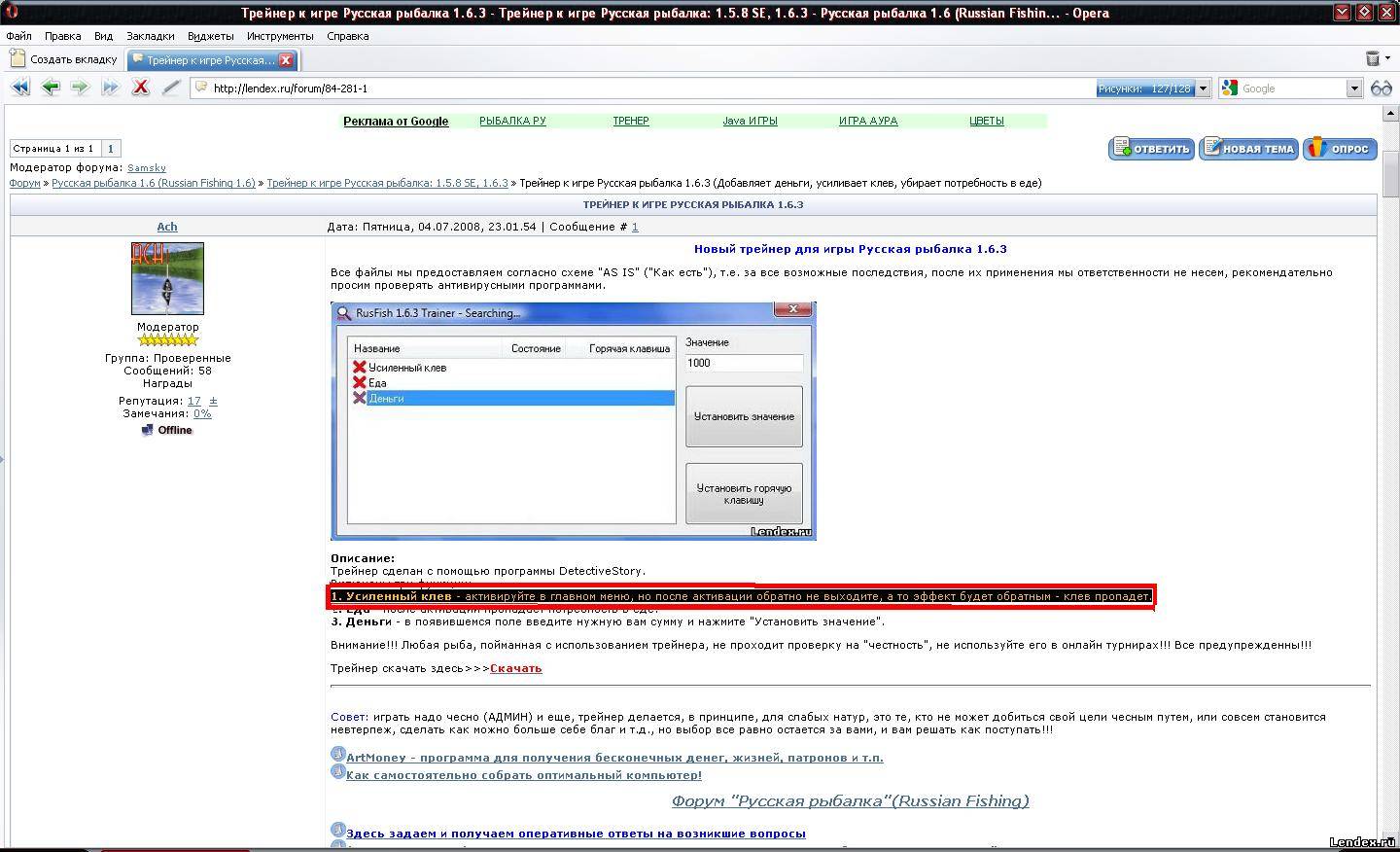
Task: Close the Трейнер к игре tab
Action: click(x=286, y=60)
